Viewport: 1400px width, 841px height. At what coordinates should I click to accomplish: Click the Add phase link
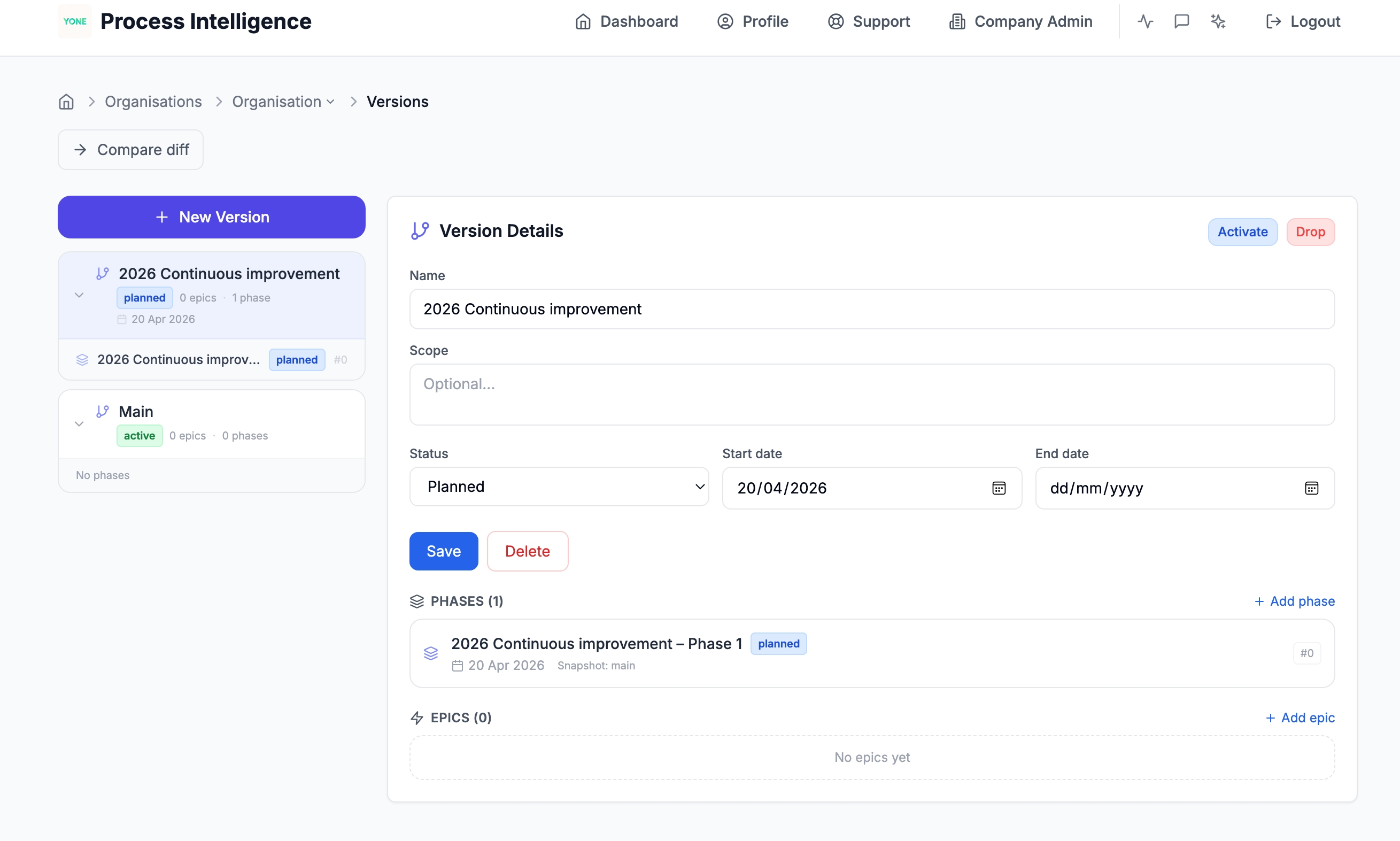click(x=1295, y=601)
